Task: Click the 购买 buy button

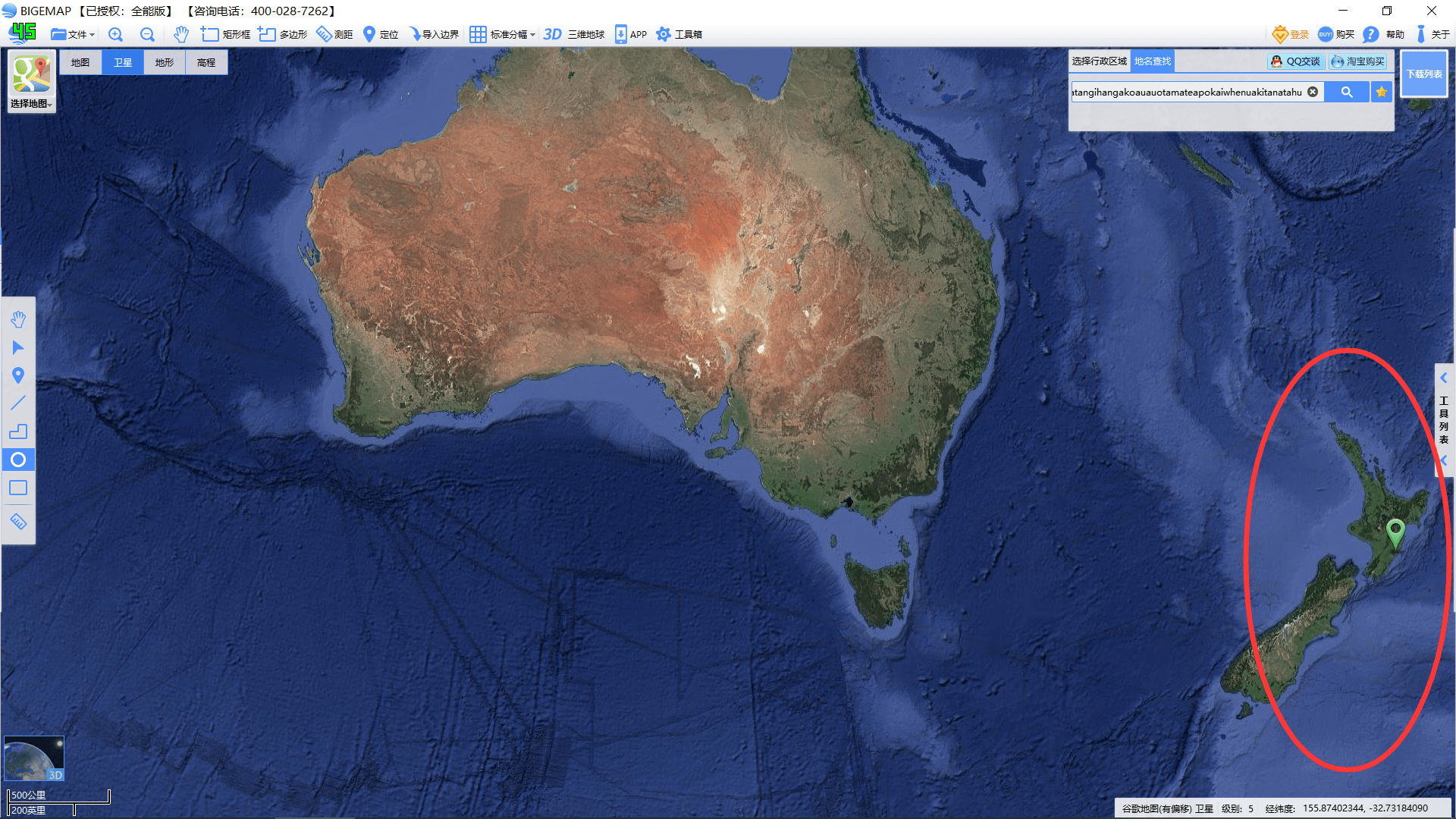Action: tap(1336, 34)
